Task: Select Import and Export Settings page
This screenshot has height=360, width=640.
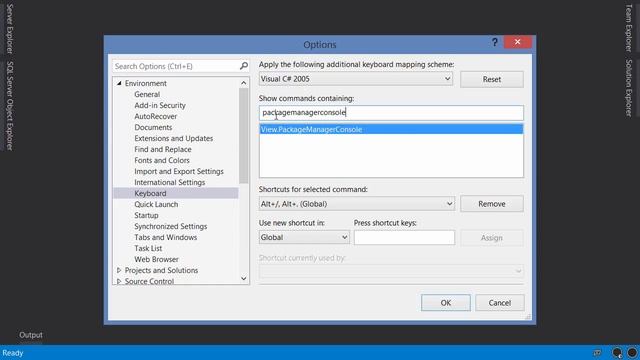Action: [179, 171]
